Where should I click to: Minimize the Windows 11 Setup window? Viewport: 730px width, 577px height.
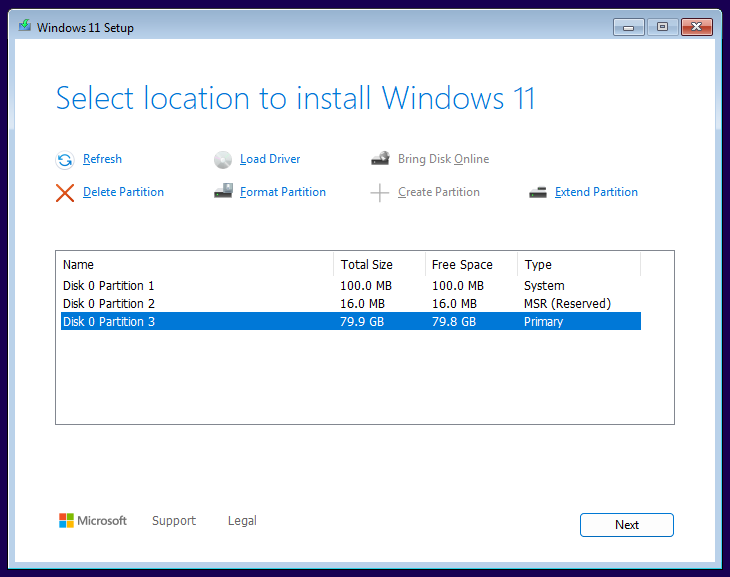[629, 27]
